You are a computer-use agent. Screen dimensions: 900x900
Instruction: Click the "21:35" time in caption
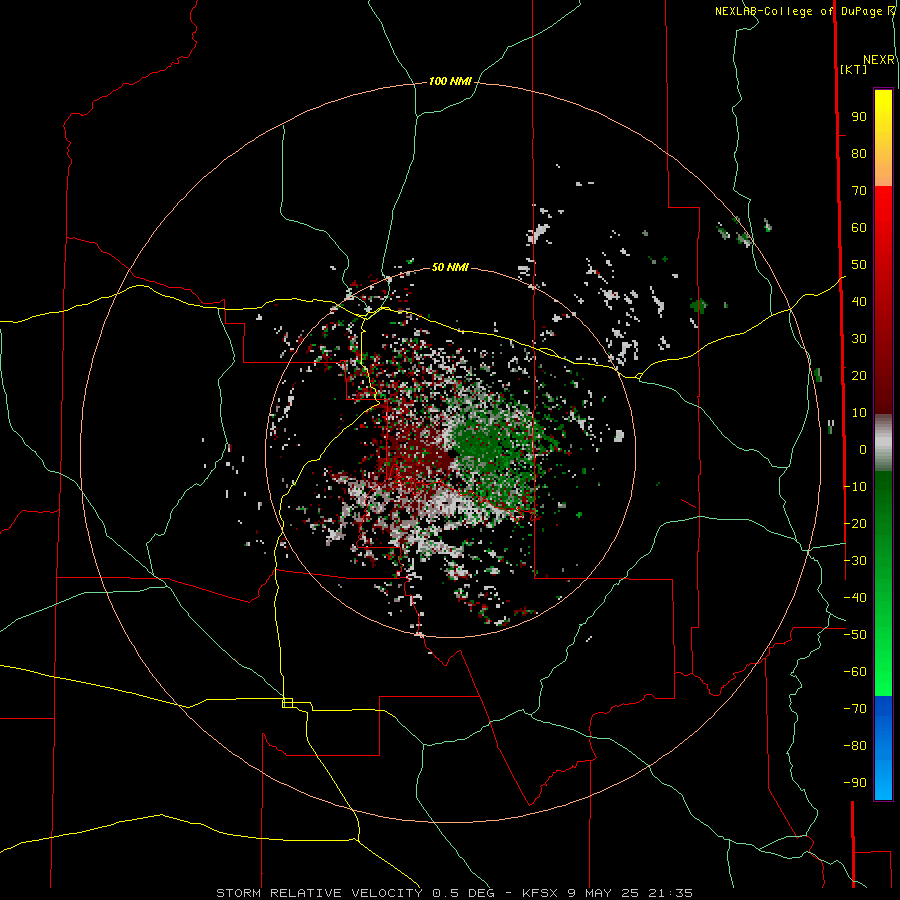click(670, 893)
